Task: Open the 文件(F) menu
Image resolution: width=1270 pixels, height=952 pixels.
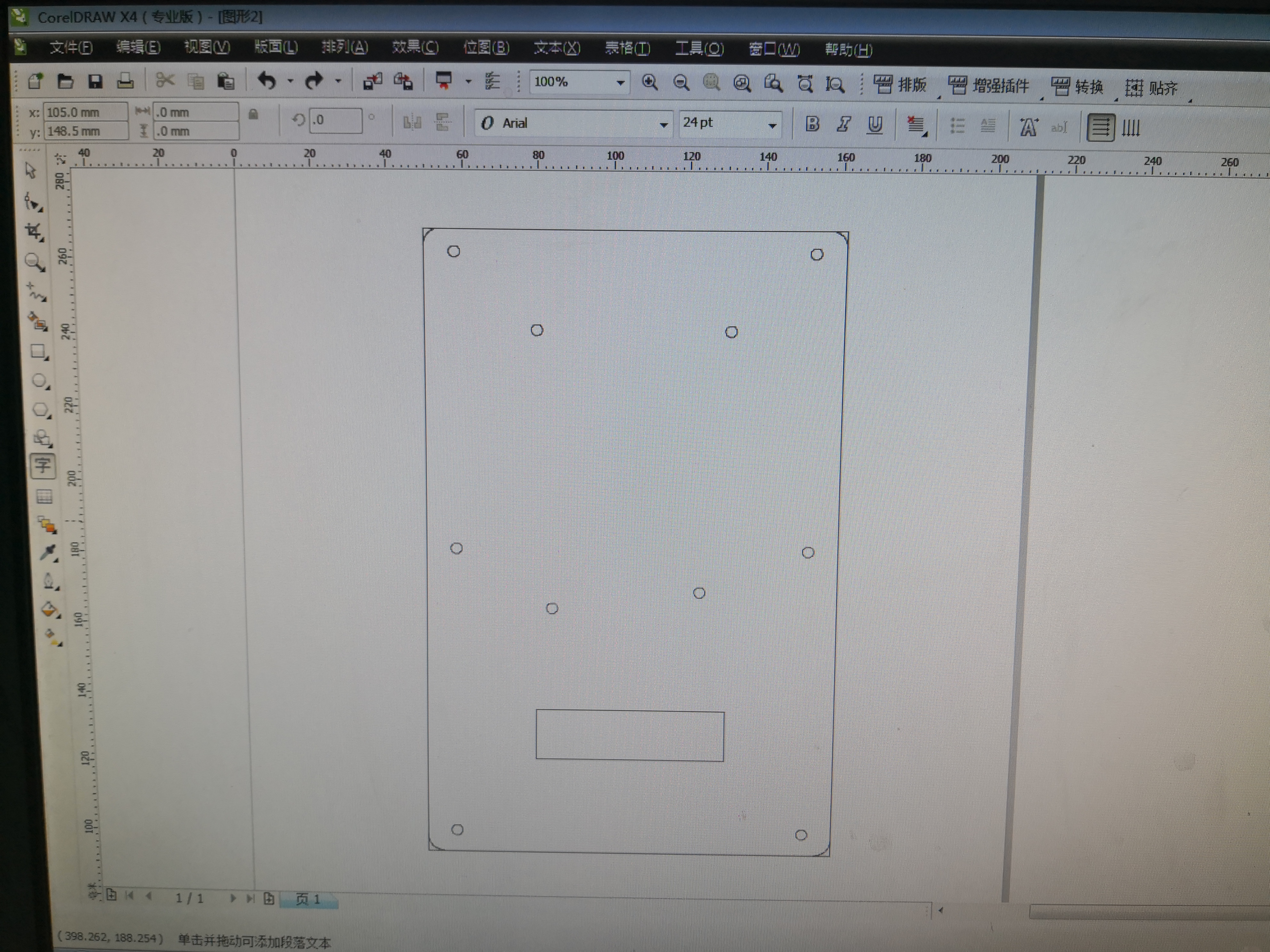Action: [x=71, y=48]
